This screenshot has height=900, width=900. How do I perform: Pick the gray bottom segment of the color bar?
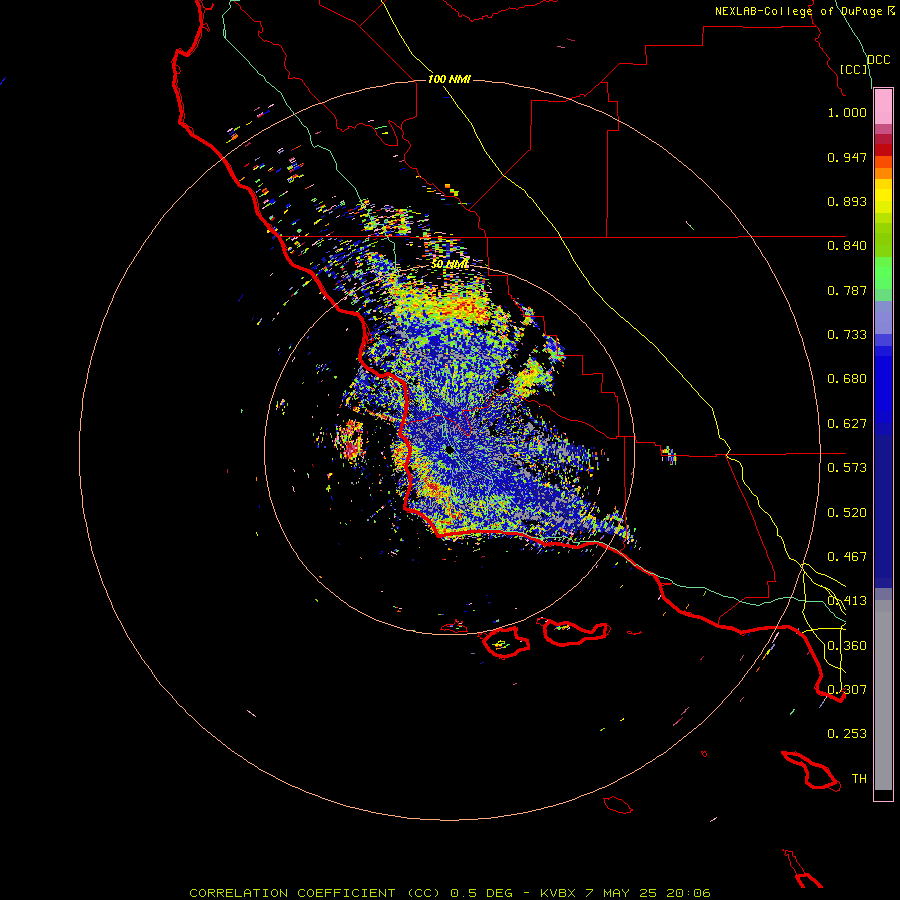pos(883,695)
